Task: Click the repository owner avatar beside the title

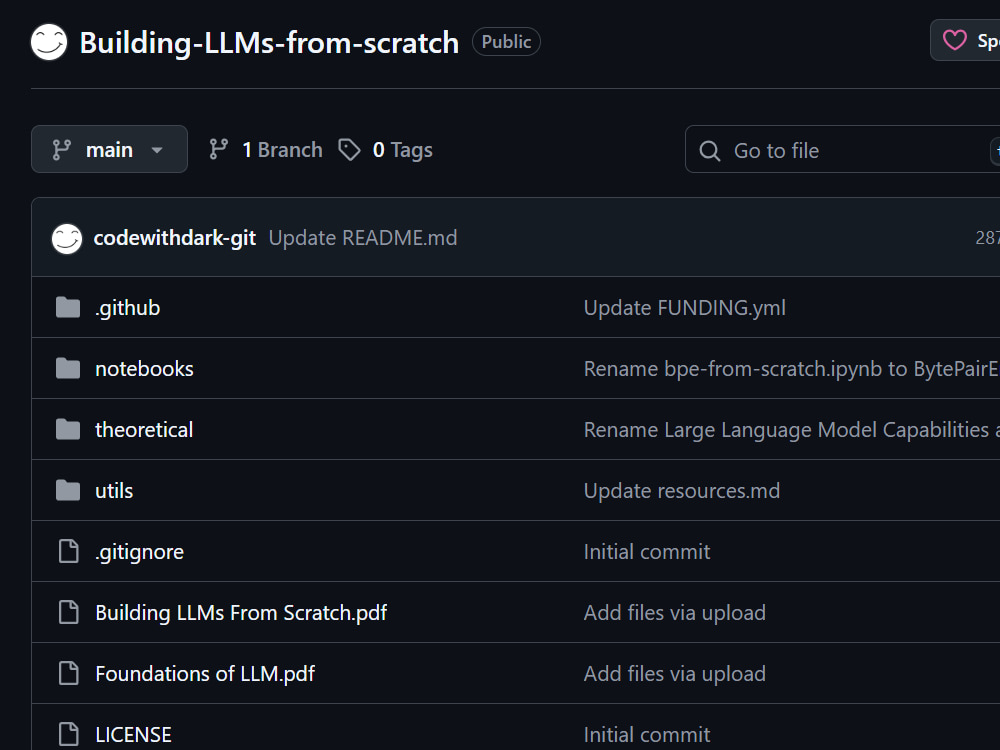Action: (49, 42)
